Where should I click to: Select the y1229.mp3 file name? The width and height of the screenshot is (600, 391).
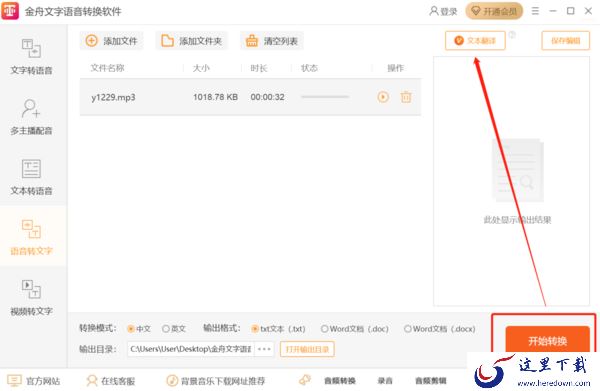113,97
